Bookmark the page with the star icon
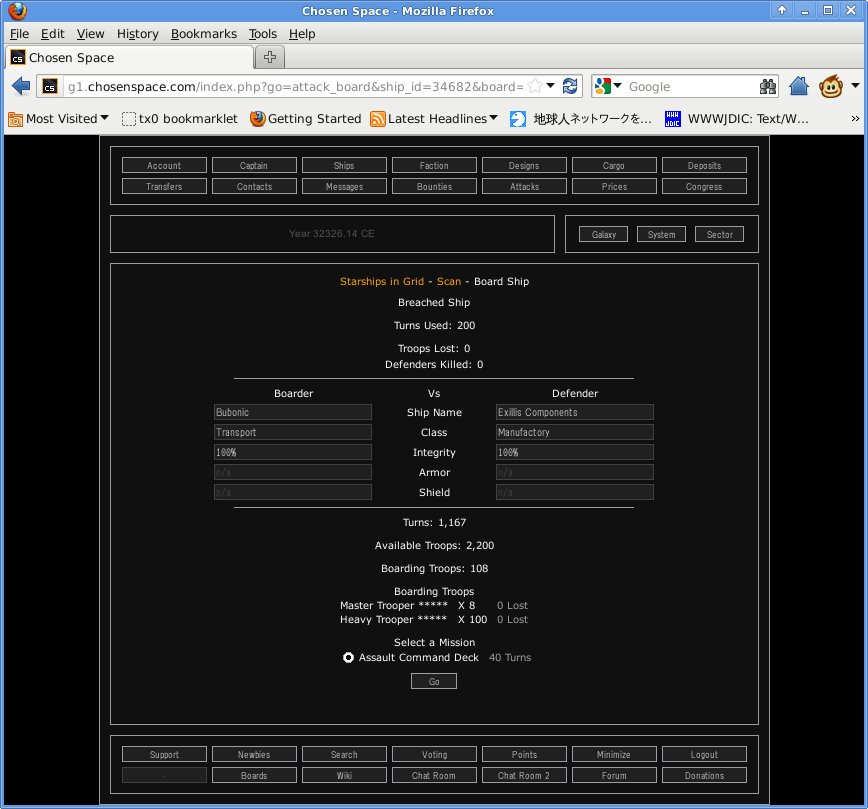This screenshot has height=809, width=868. click(x=535, y=87)
